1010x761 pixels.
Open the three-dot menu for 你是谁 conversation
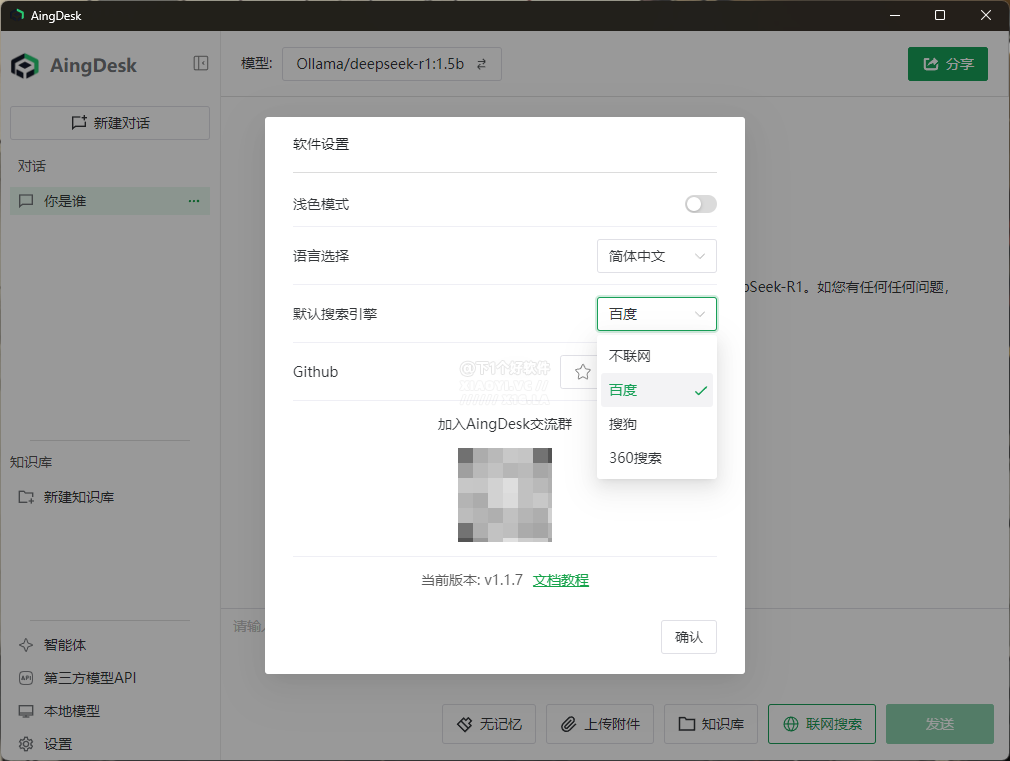pyautogui.click(x=194, y=201)
